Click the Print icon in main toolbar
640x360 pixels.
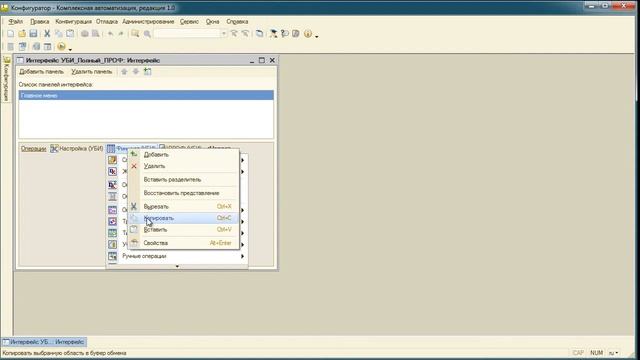(84, 34)
